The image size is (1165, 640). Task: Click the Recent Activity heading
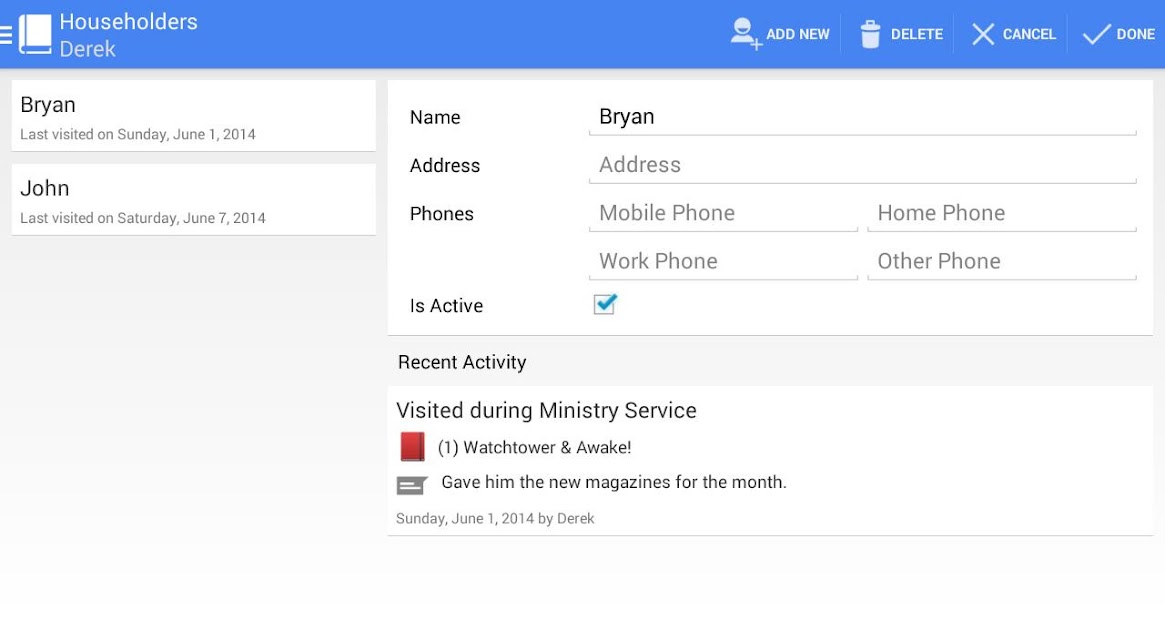coord(462,362)
